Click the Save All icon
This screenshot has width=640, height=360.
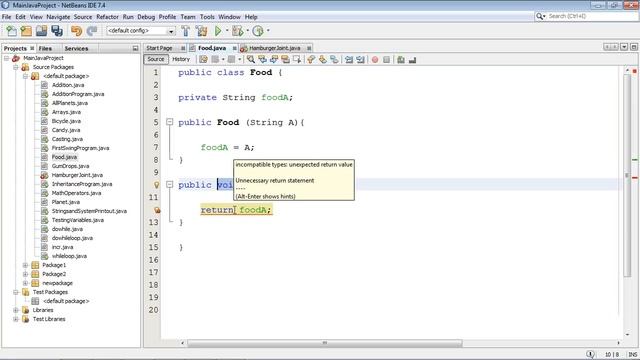point(57,31)
